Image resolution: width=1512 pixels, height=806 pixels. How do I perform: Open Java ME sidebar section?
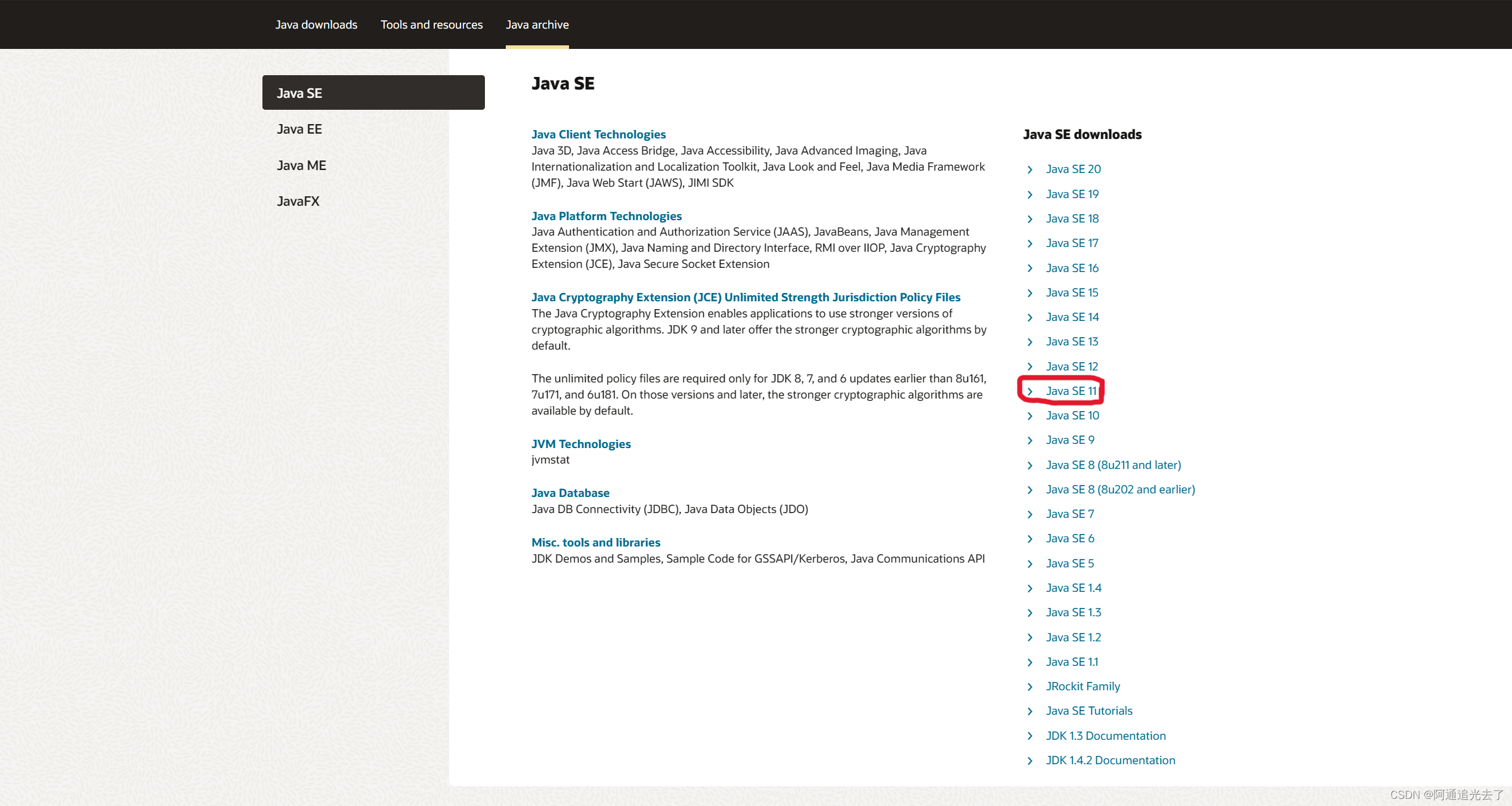(301, 165)
